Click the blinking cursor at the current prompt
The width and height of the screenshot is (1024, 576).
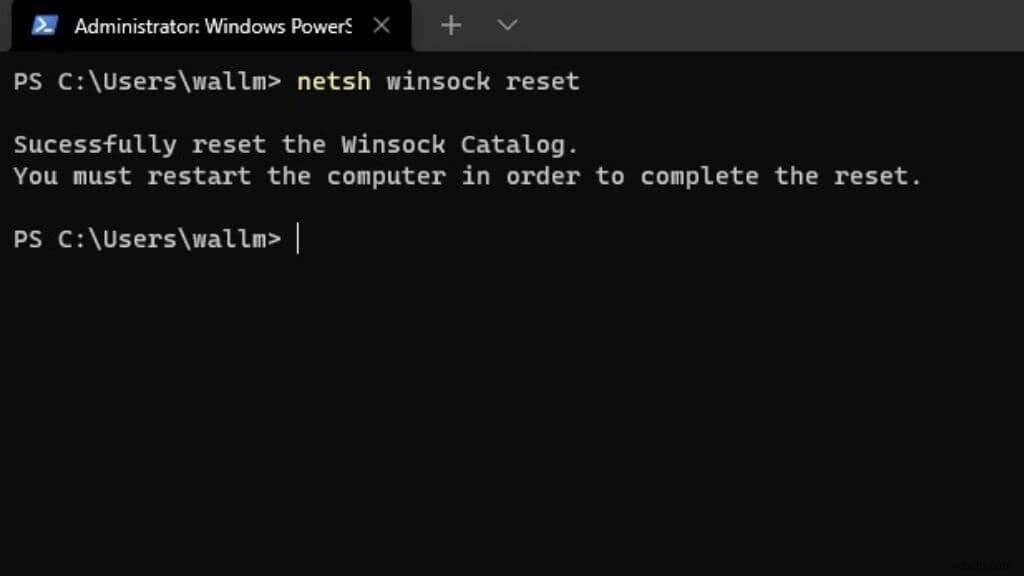tap(298, 239)
